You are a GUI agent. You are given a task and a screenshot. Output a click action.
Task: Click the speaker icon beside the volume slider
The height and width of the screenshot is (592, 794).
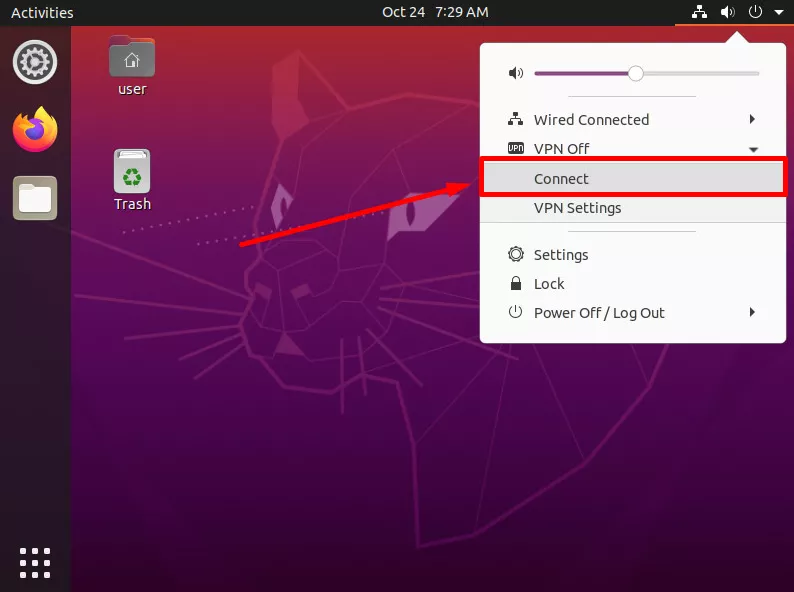coord(515,73)
